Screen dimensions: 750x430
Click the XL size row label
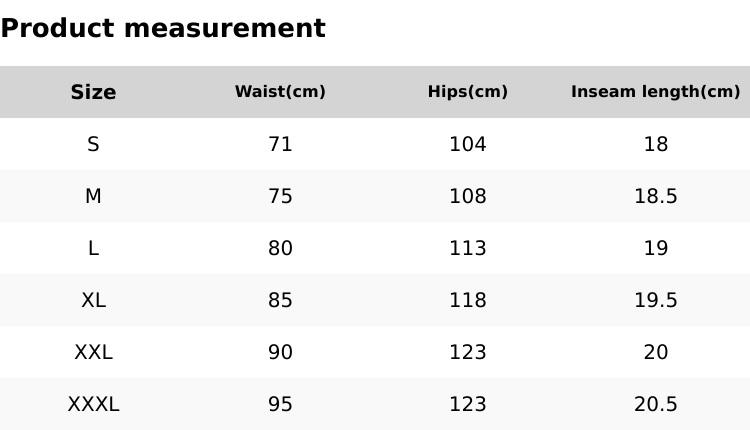point(93,300)
